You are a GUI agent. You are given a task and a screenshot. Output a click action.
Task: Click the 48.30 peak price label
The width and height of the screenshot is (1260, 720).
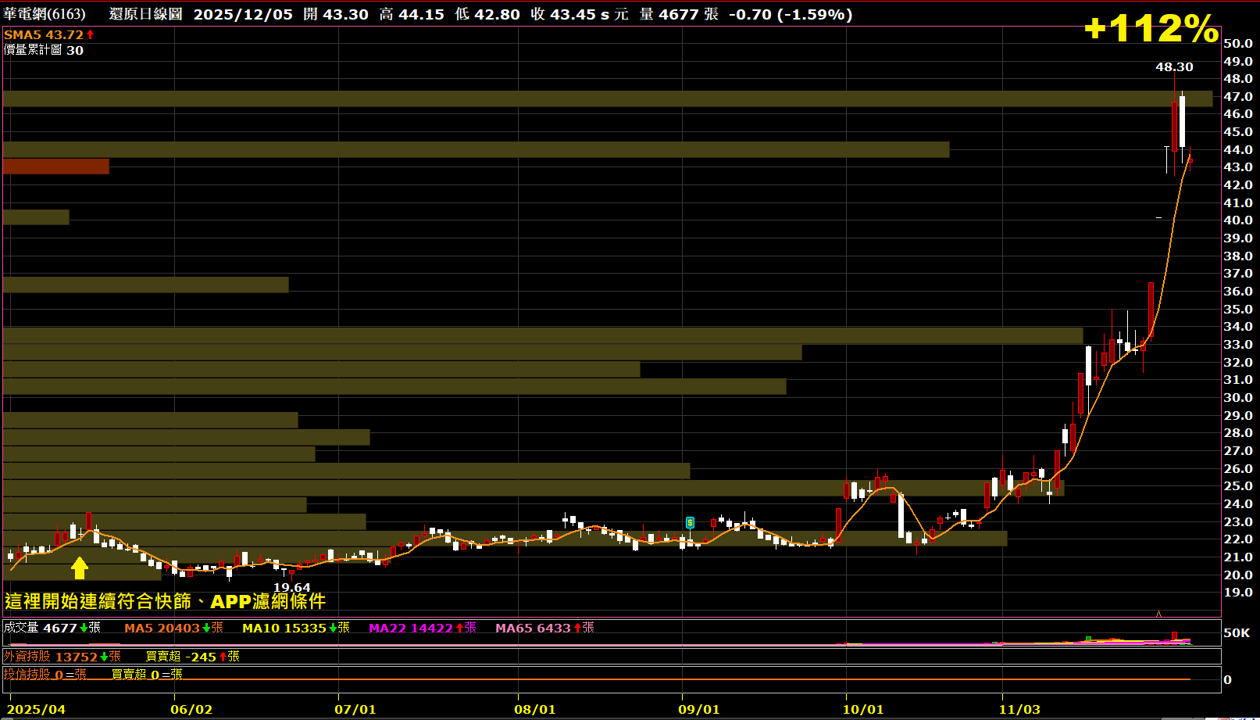click(x=1174, y=67)
